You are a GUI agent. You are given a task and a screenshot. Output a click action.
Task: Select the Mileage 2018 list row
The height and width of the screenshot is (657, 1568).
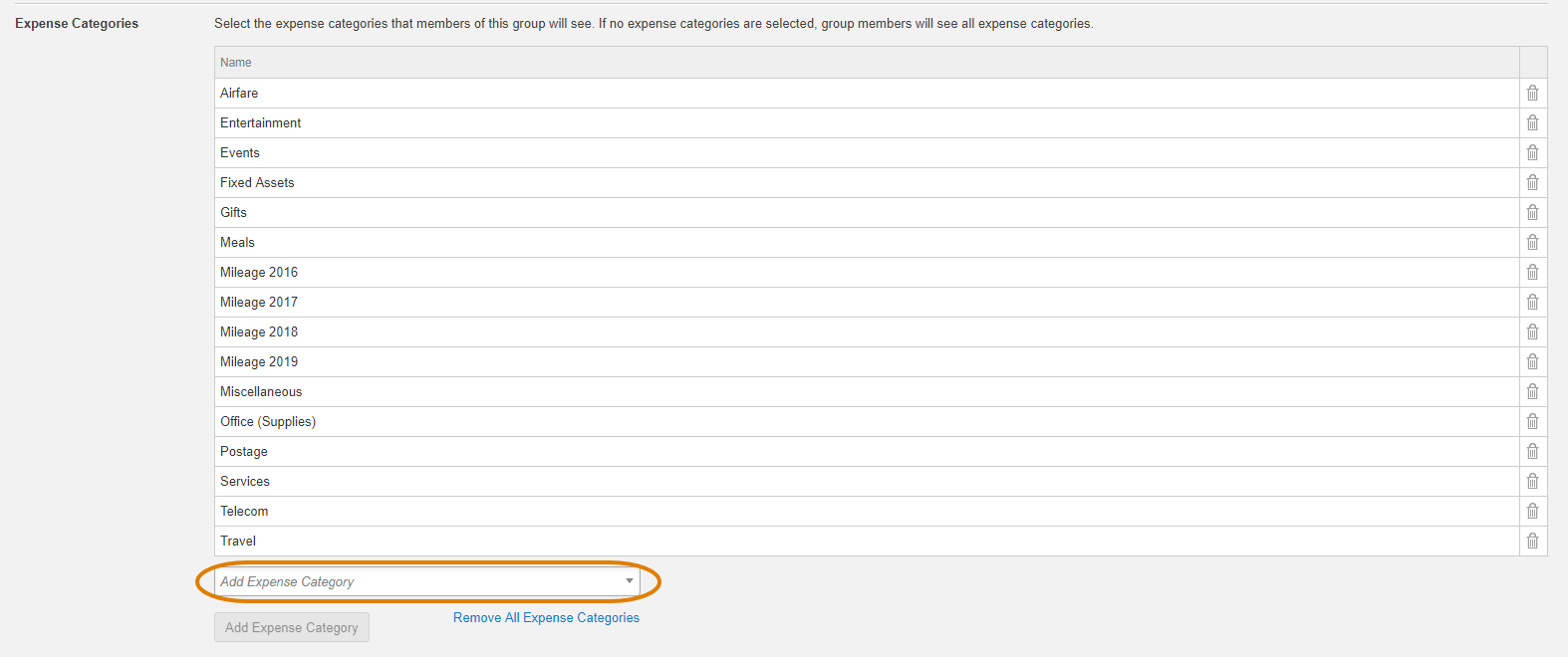(867, 331)
